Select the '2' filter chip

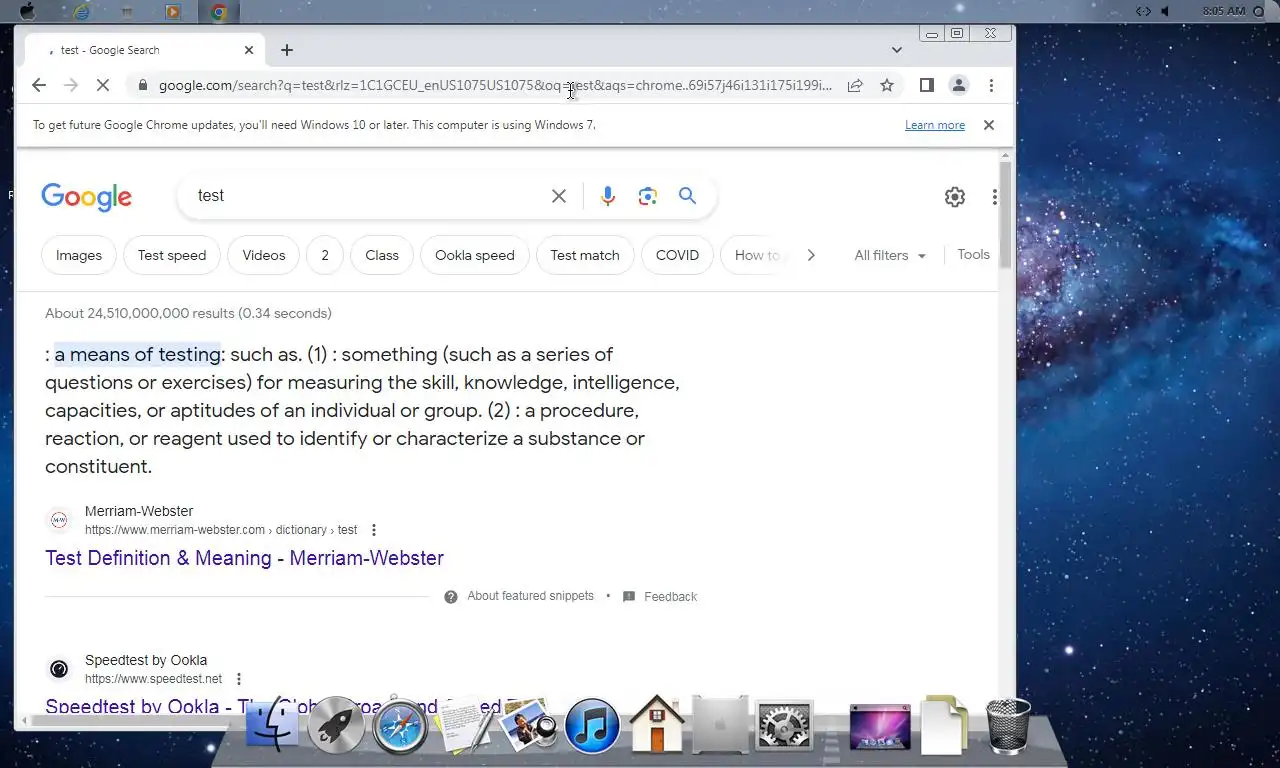(x=325, y=255)
